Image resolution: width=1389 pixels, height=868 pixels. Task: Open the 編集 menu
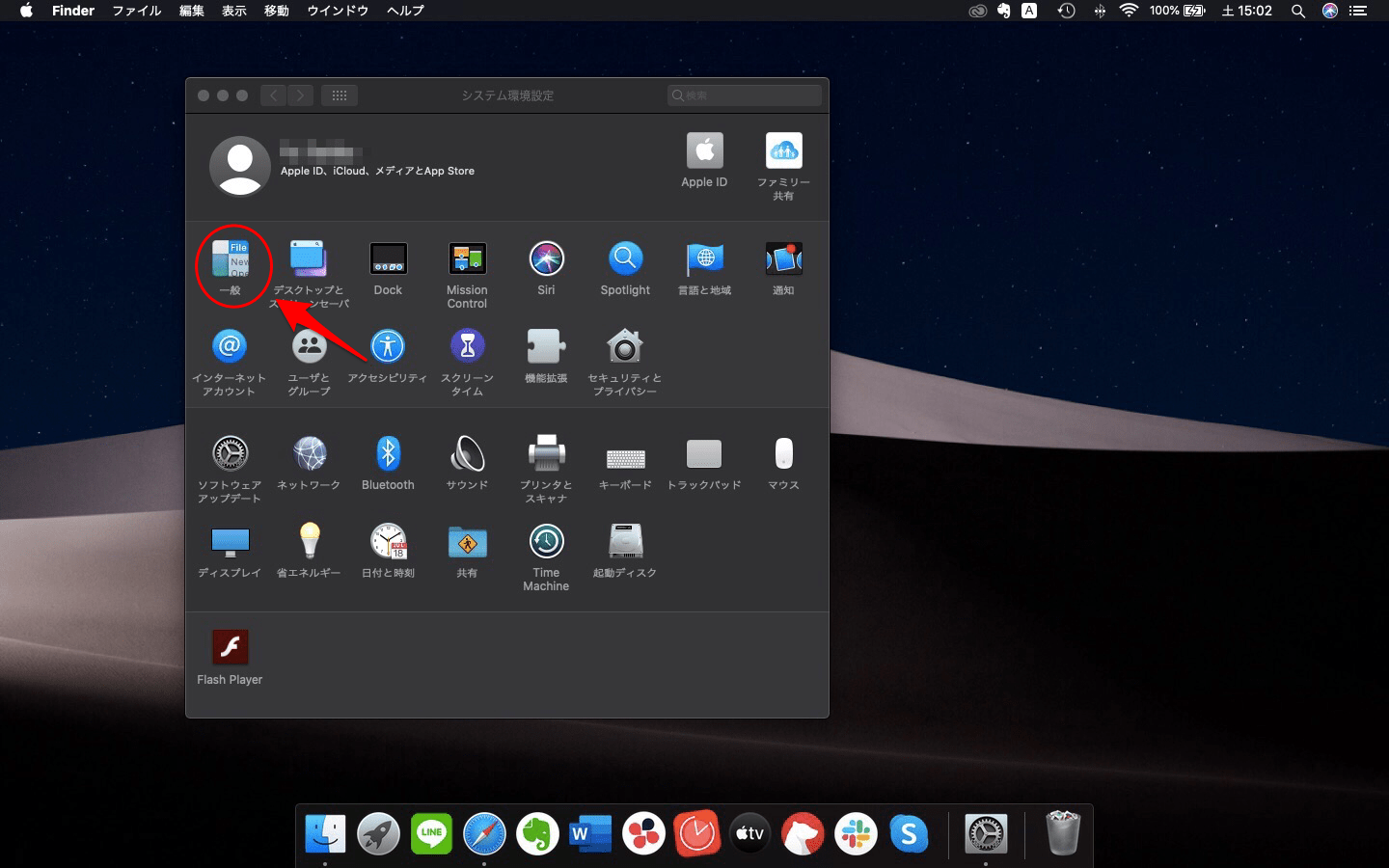coord(191,11)
